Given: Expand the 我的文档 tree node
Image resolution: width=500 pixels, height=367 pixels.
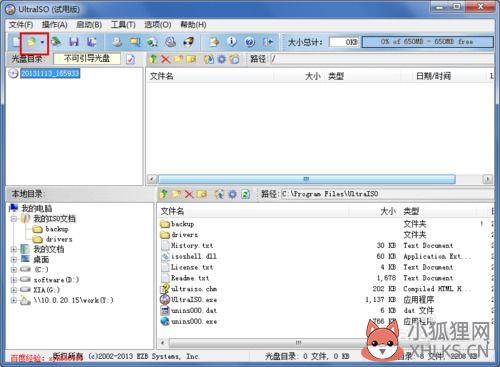Looking at the screenshot, I should (x=14, y=249).
